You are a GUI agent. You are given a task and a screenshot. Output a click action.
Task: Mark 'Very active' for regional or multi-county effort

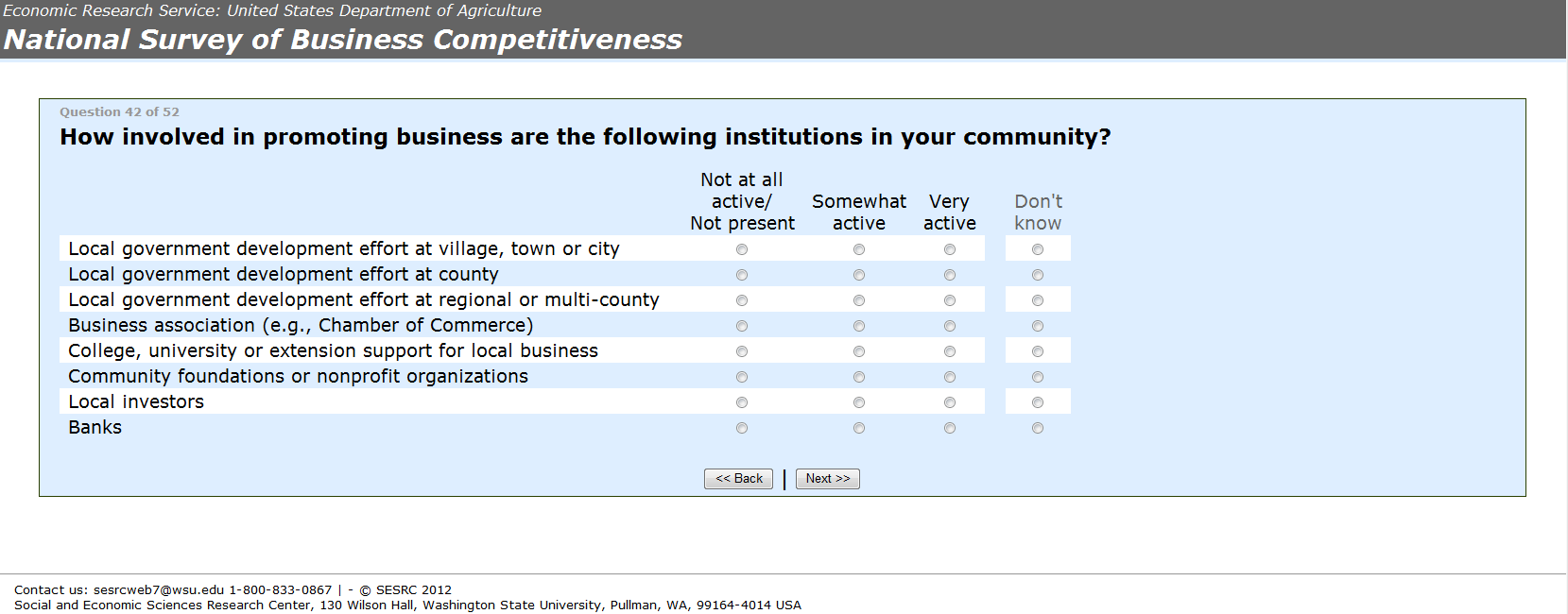click(950, 300)
